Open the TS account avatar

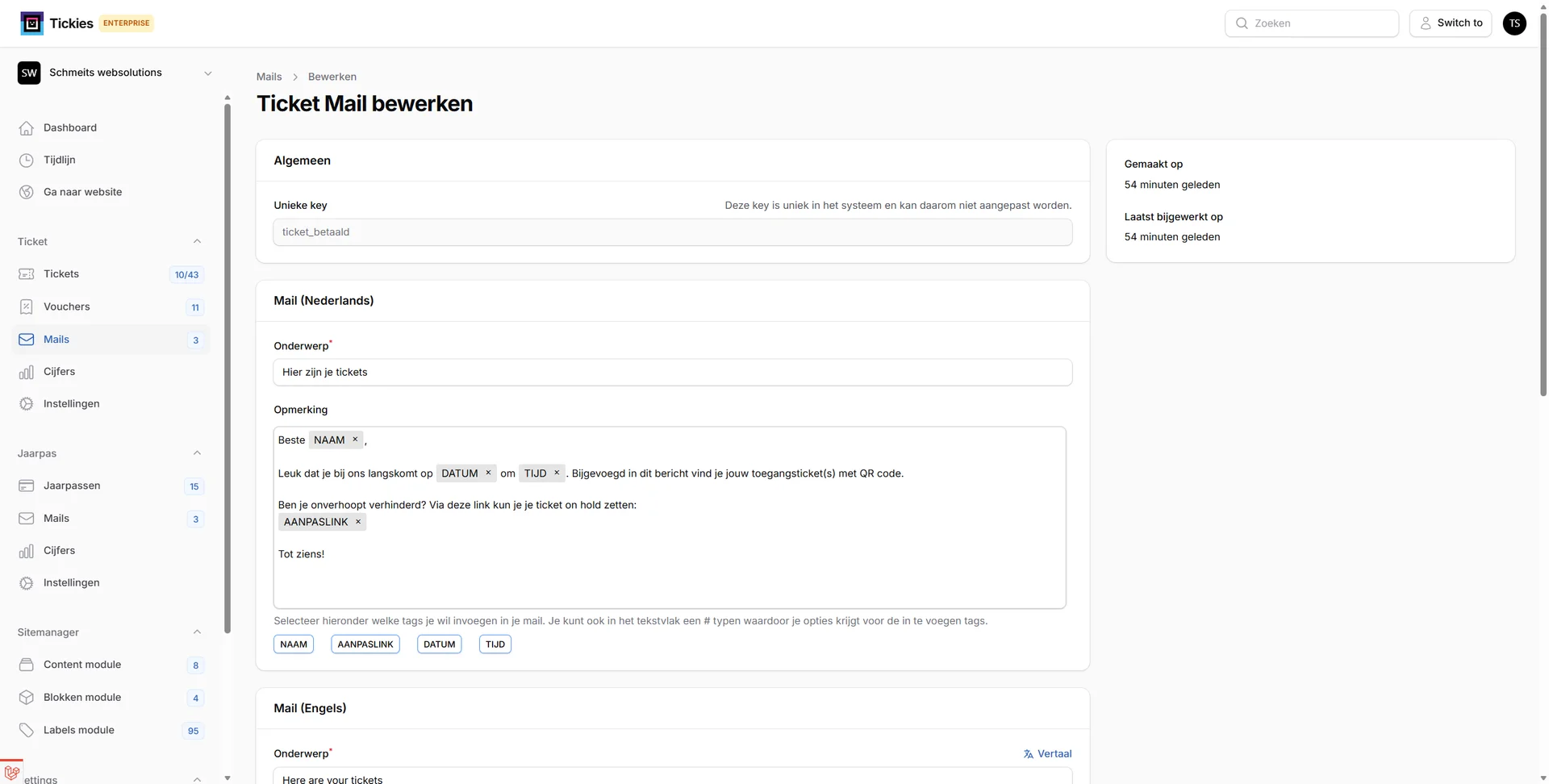tap(1515, 23)
